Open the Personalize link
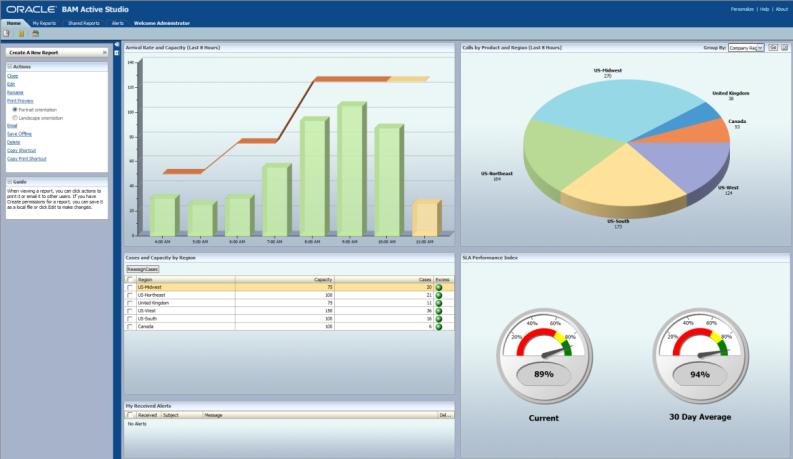The image size is (793, 459). click(742, 9)
